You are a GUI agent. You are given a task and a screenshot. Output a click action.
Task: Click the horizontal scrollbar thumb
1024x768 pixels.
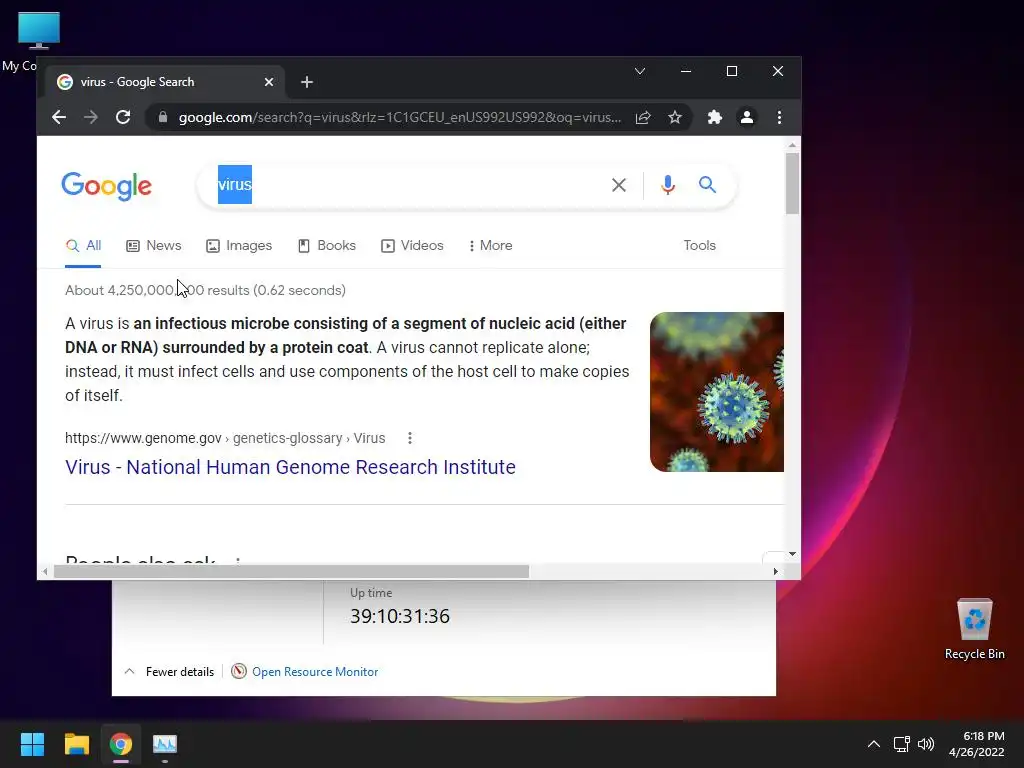(x=291, y=571)
